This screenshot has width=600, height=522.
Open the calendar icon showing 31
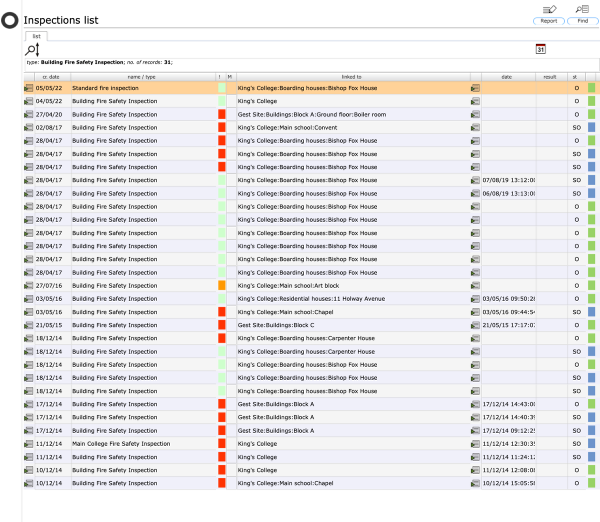541,49
